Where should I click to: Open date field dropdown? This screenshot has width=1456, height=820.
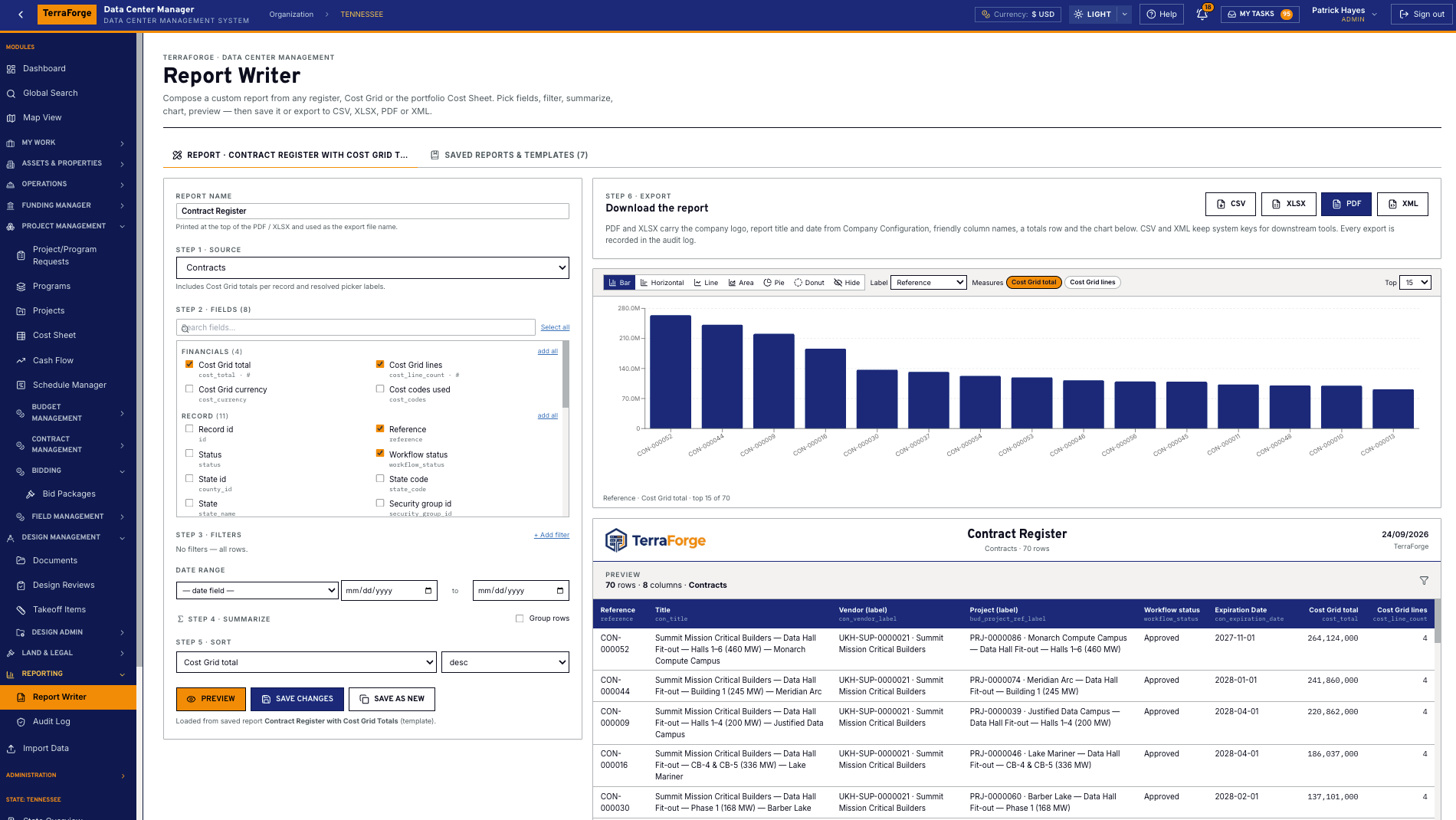257,591
